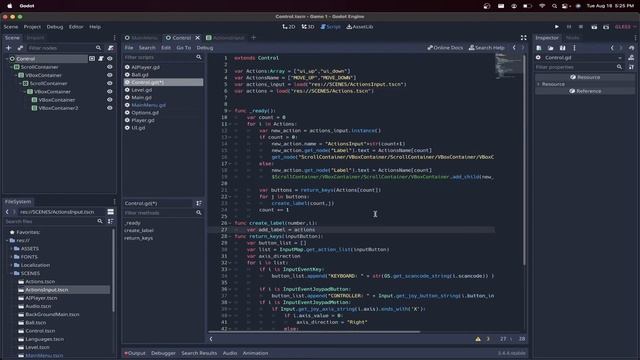Open the Control node's script icon
The height and width of the screenshot is (360, 640).
pos(101,59)
